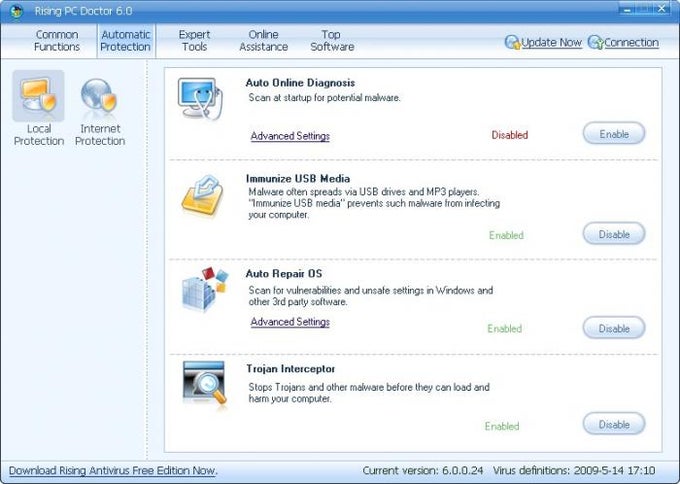Click the Virus definitions date text
The width and height of the screenshot is (680, 484).
tap(574, 471)
